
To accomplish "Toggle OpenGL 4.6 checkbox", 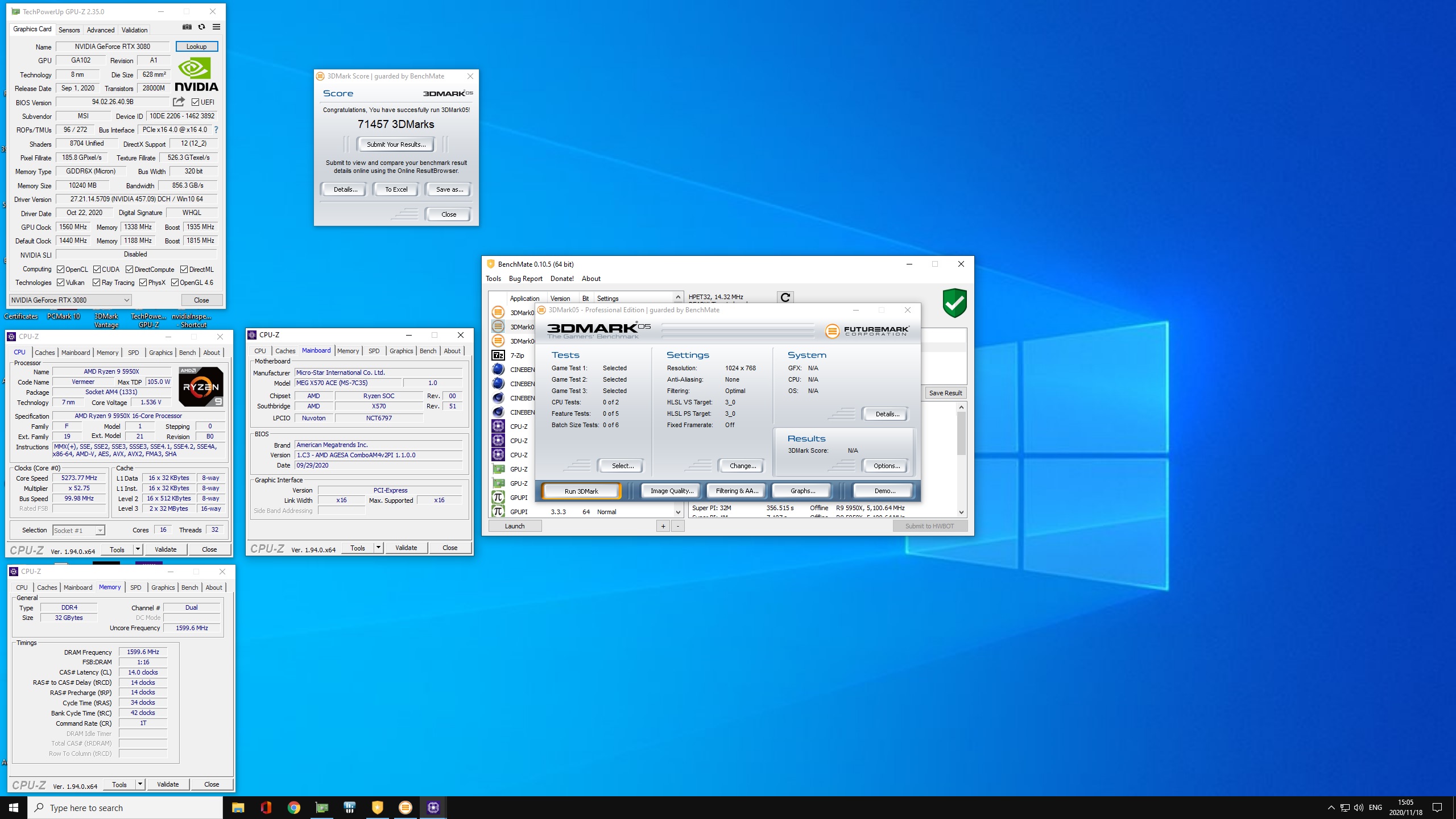I will click(x=175, y=283).
